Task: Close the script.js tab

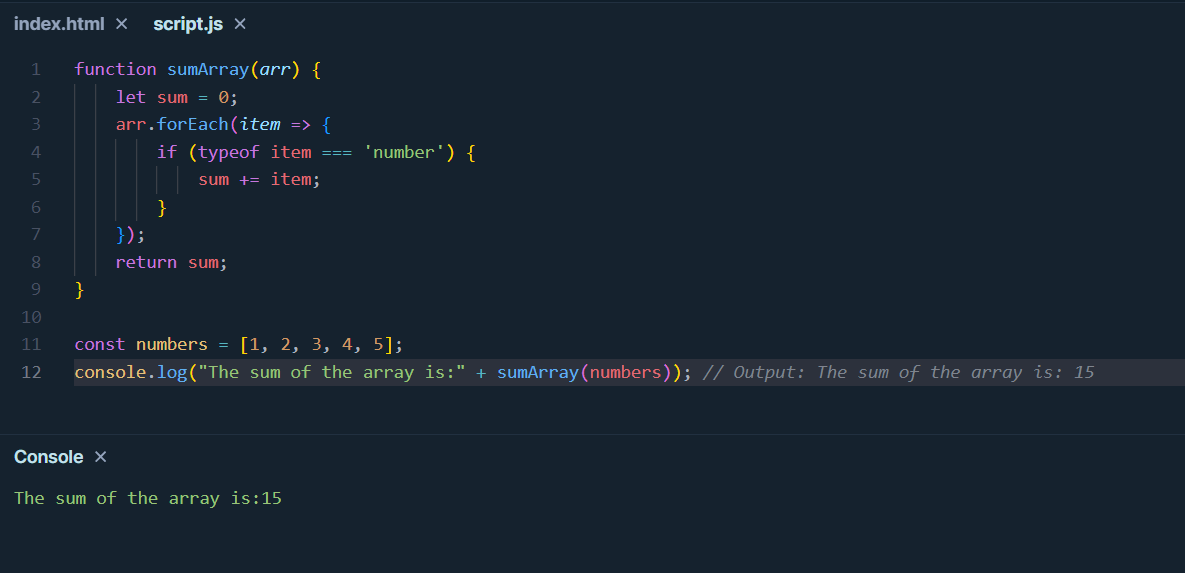Action: [x=240, y=24]
